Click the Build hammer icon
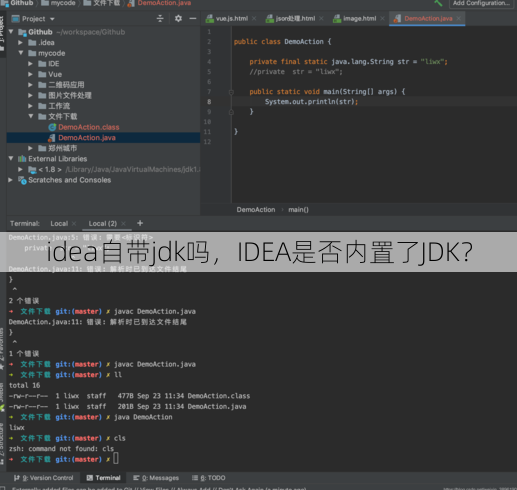 pyautogui.click(x=438, y=3)
